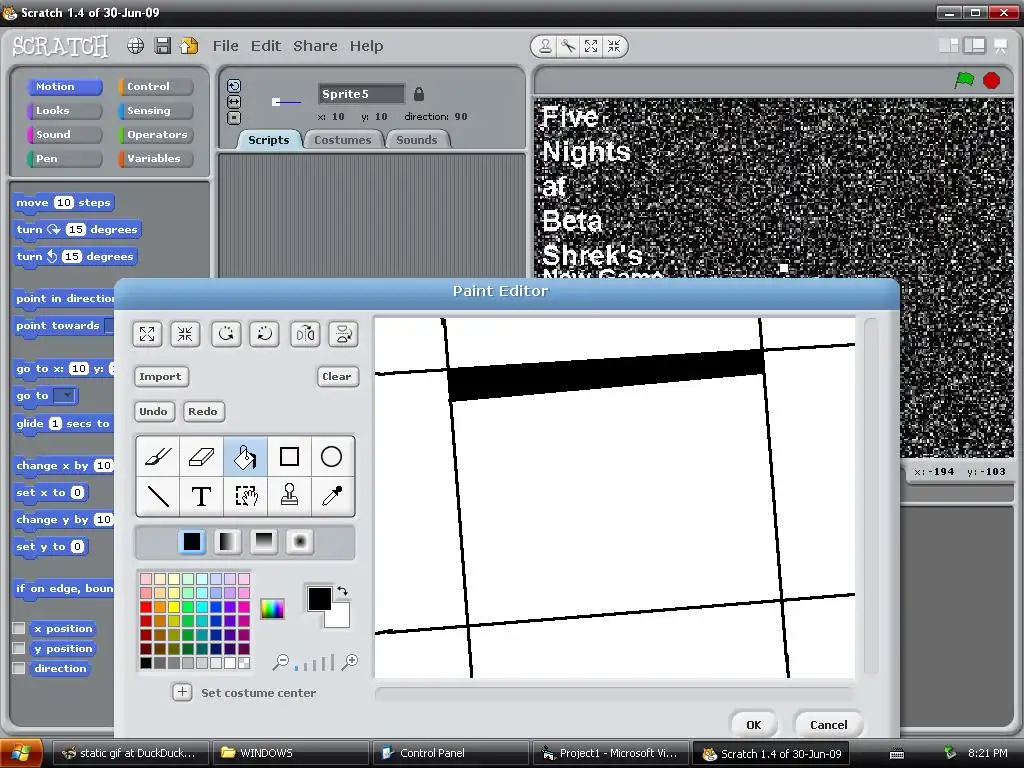Click Cancel in the Paint Editor
1024x768 pixels.
pos(829,725)
